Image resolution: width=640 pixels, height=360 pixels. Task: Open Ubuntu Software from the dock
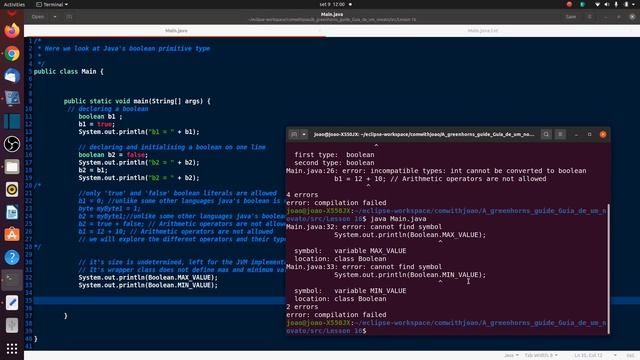(12, 235)
